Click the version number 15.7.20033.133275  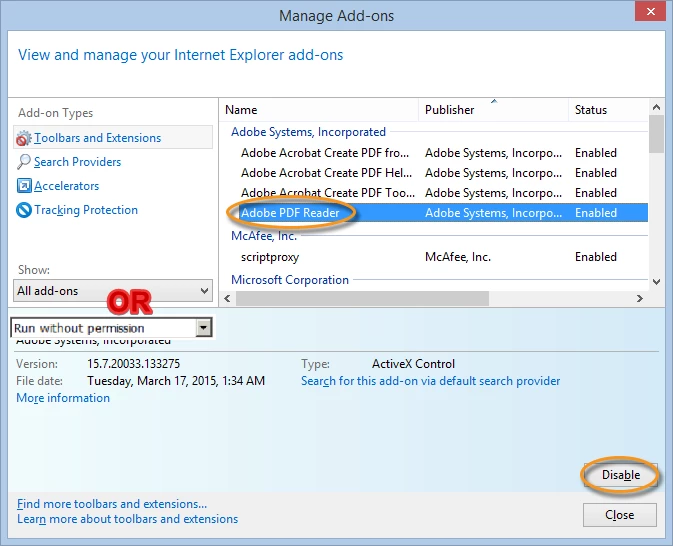click(133, 364)
